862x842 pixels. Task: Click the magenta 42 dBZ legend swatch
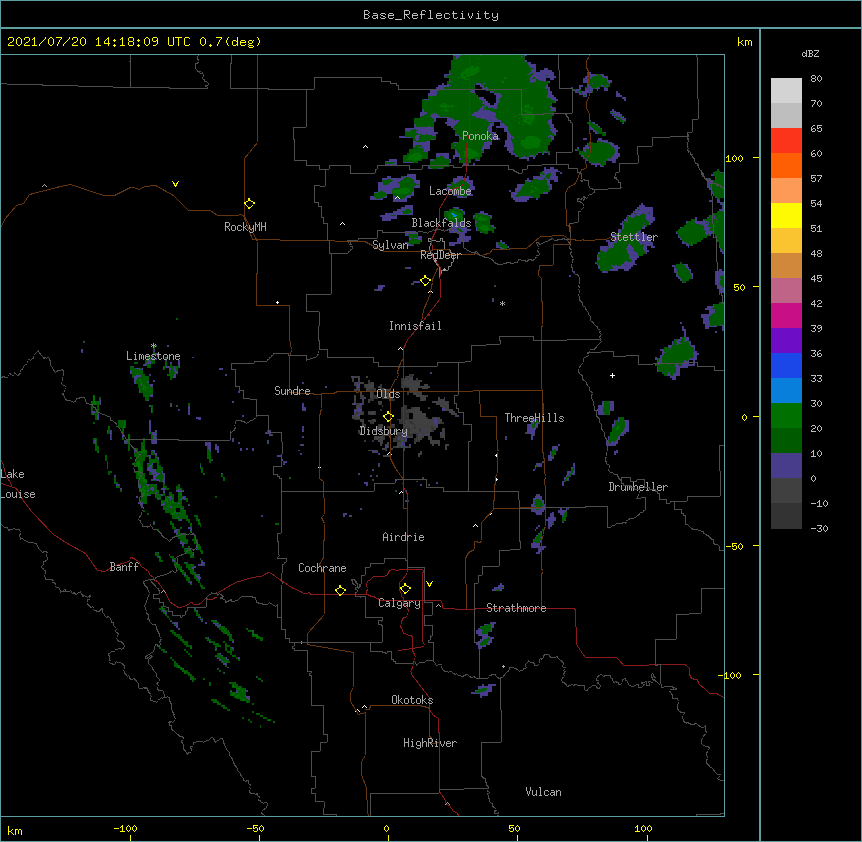pyautogui.click(x=786, y=316)
